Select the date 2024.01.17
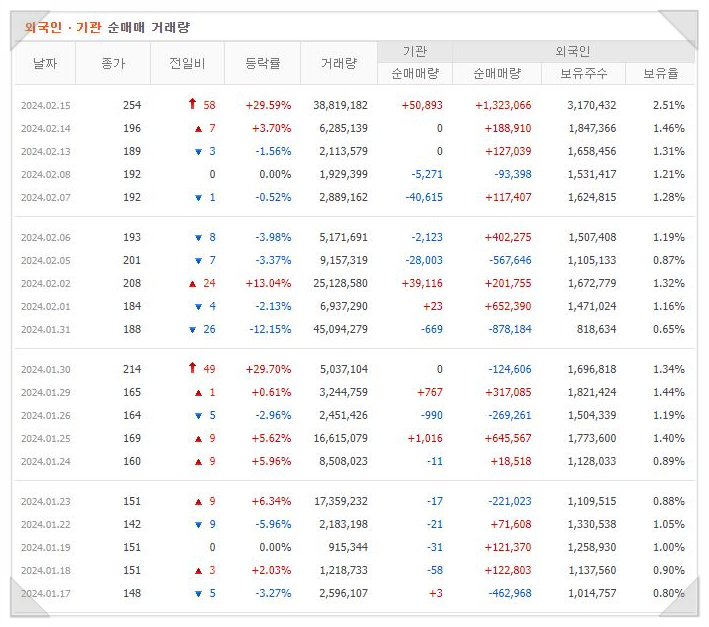The height and width of the screenshot is (627, 709). [46, 594]
